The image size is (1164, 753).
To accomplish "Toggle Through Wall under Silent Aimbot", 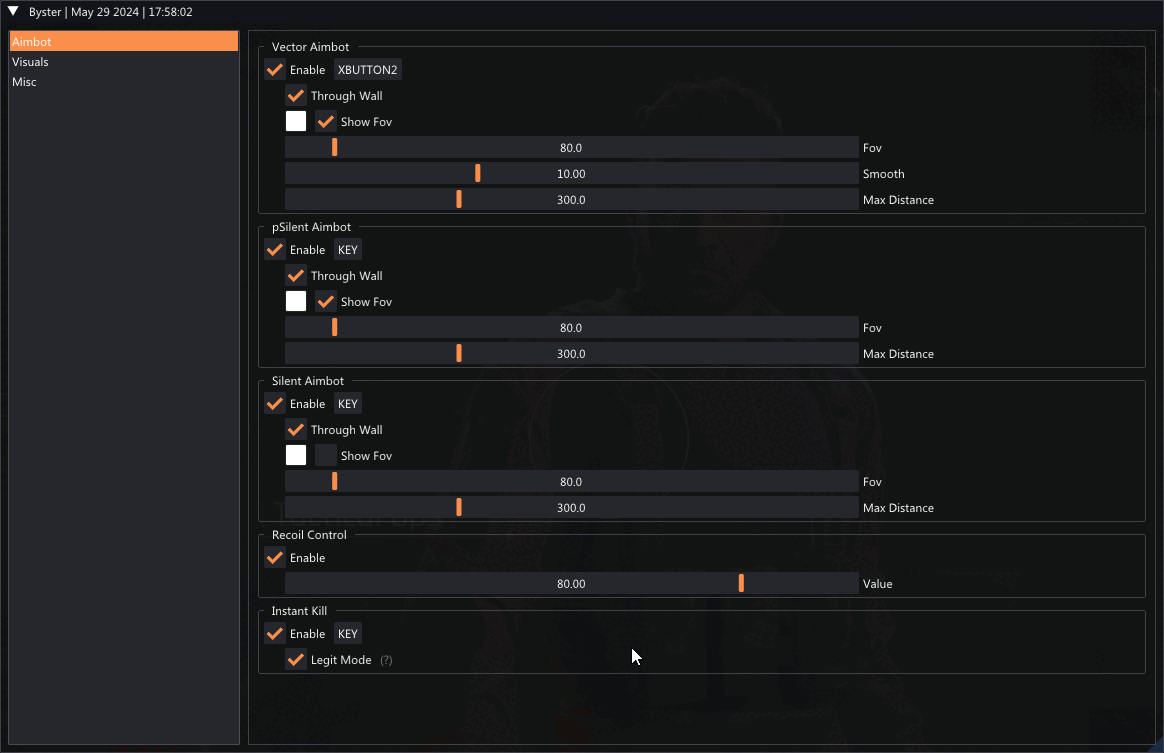I will (x=295, y=430).
